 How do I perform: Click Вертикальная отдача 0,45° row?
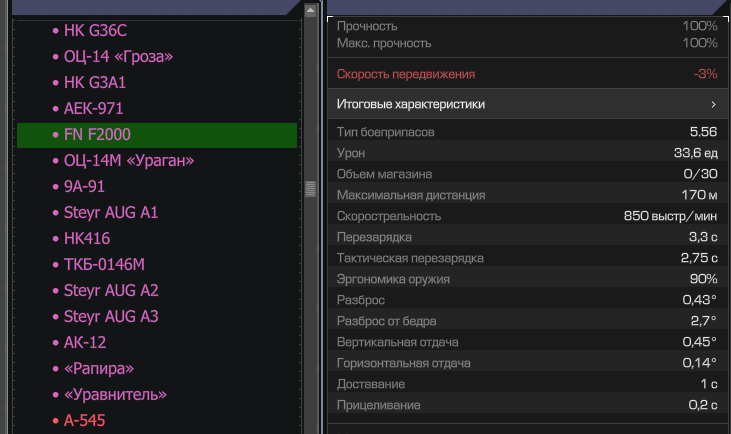528,342
